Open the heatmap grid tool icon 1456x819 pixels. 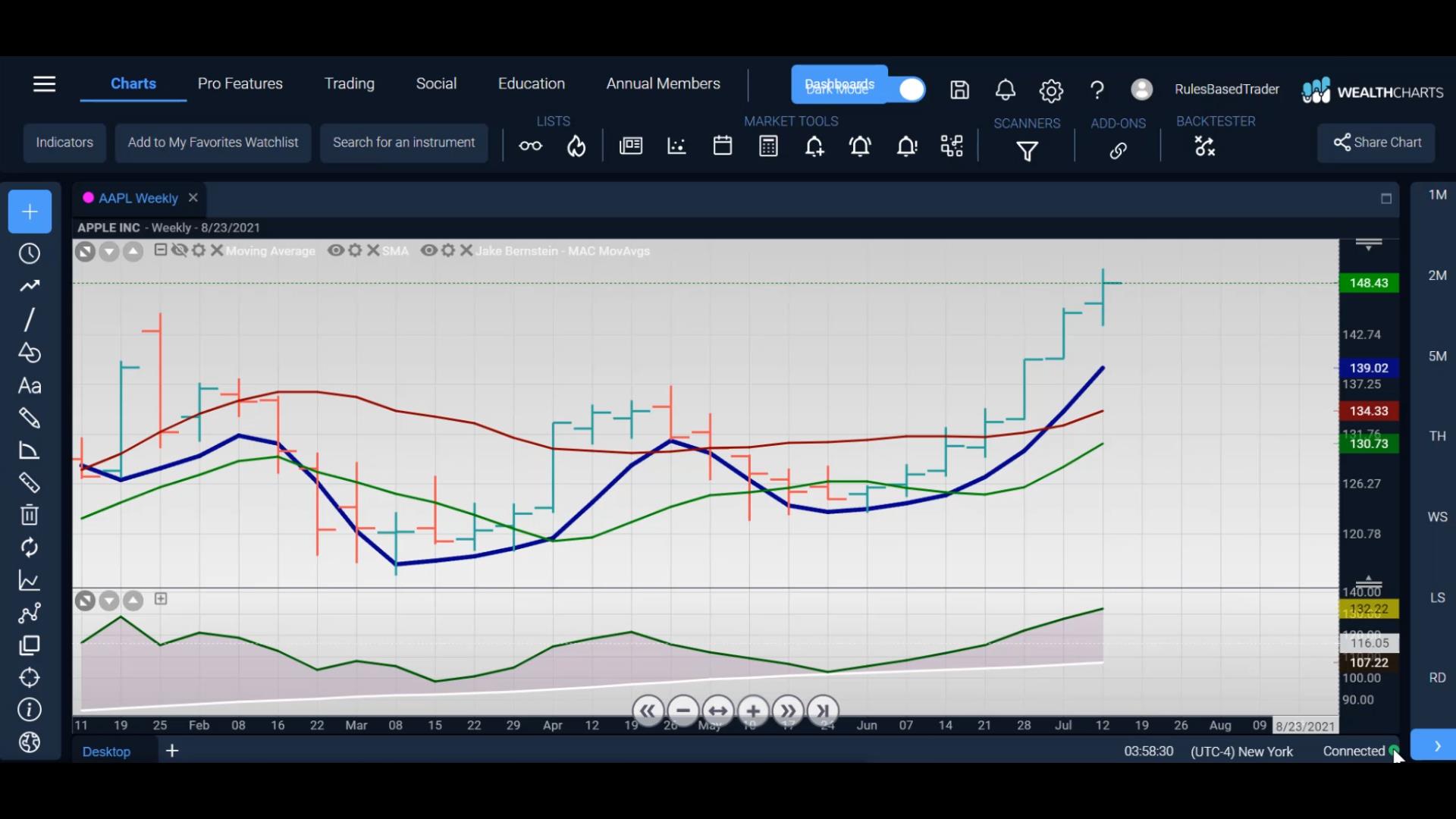pyautogui.click(x=952, y=146)
